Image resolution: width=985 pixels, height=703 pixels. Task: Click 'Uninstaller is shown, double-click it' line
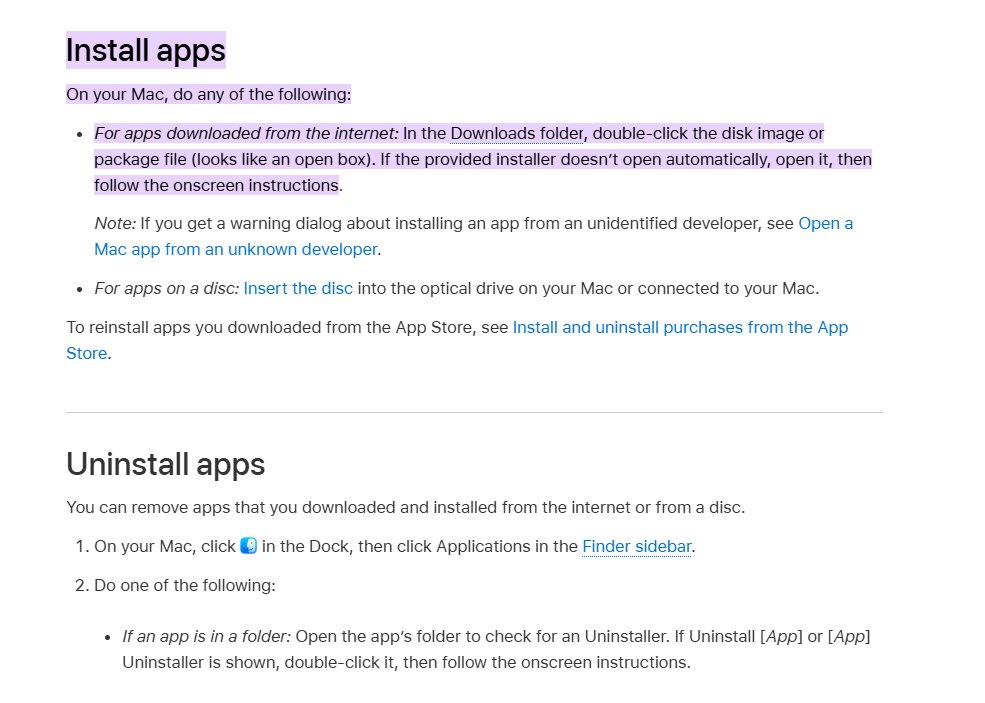[406, 662]
